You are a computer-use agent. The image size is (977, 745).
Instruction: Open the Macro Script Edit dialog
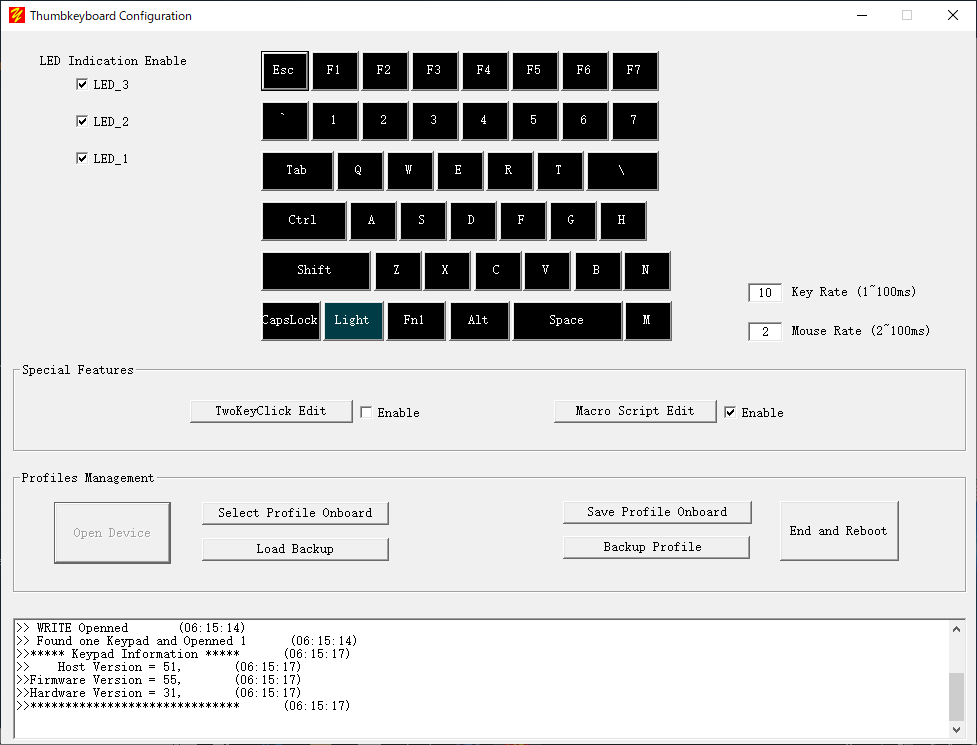pos(635,411)
